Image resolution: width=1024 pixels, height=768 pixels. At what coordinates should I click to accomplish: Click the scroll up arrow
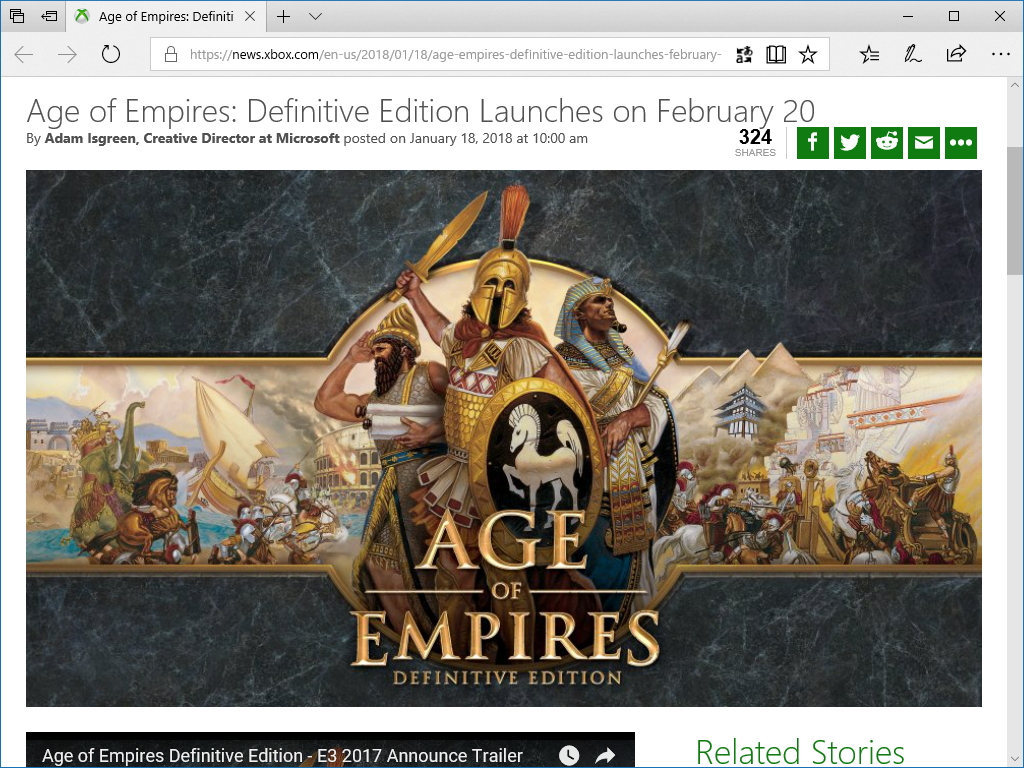[1014, 85]
